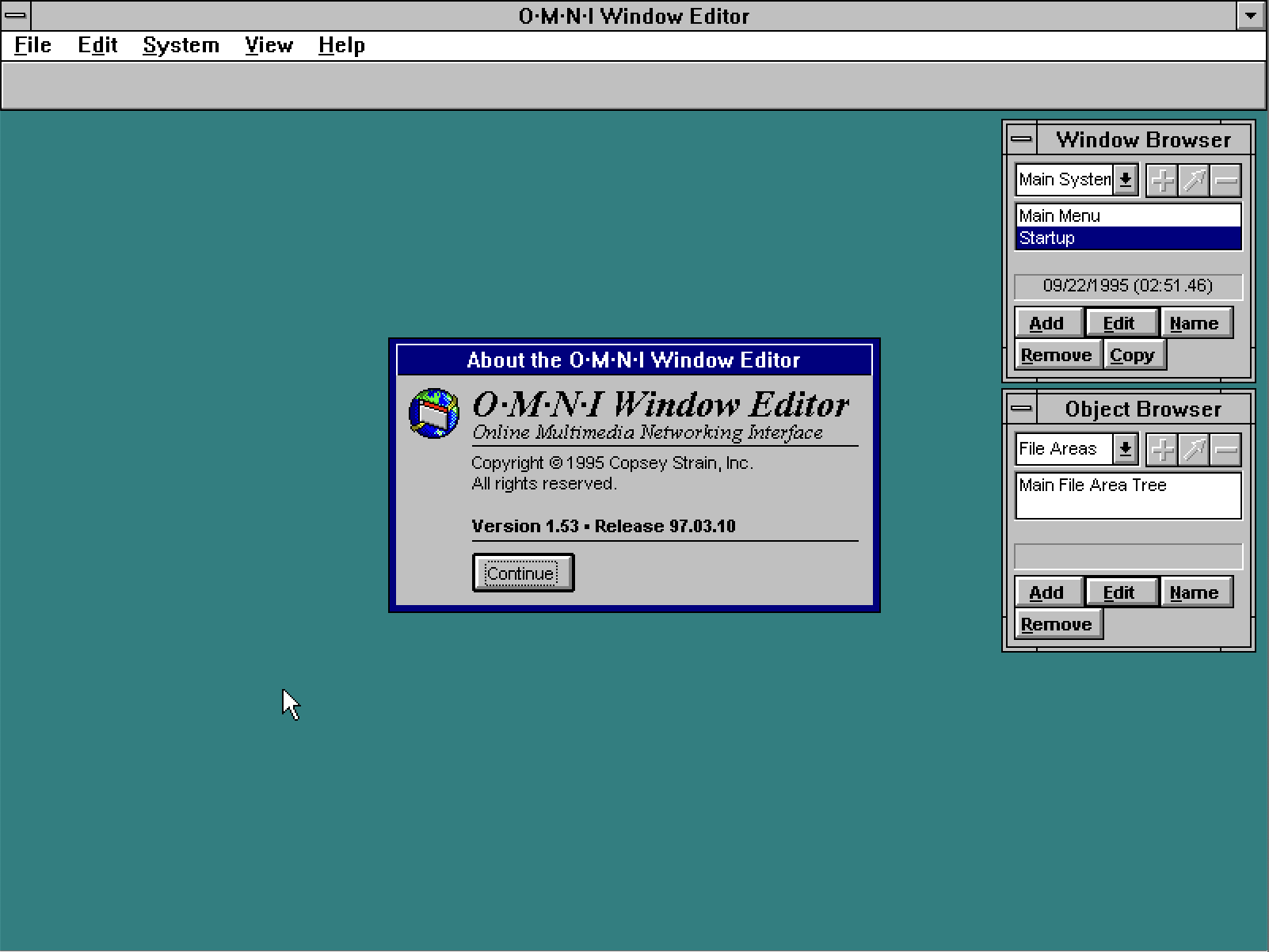Click the plus icon in Window Browser
1269x952 pixels.
[1162, 181]
